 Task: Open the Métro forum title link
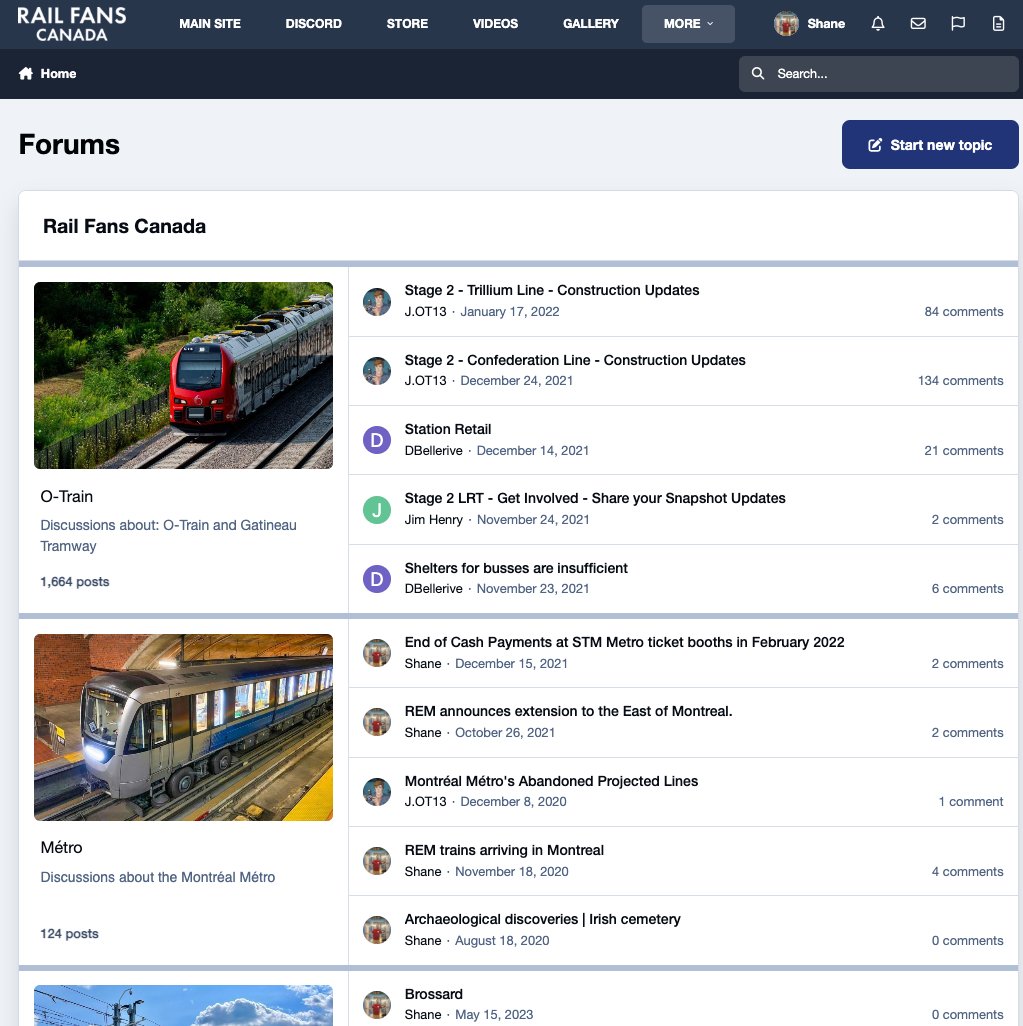pos(62,847)
